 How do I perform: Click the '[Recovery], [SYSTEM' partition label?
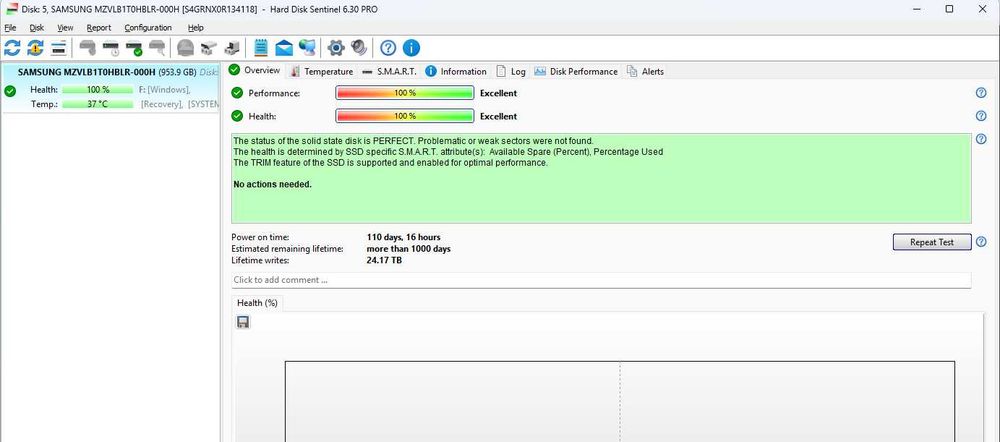[180, 104]
